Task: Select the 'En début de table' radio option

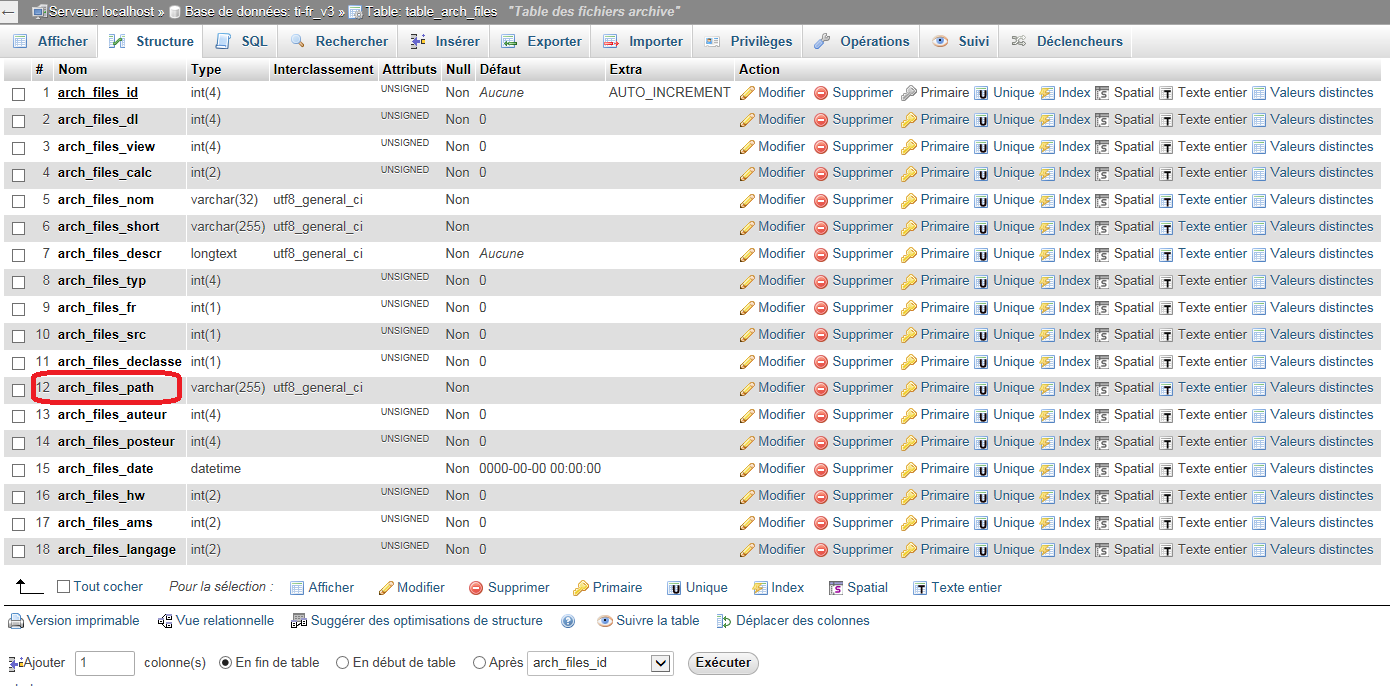Action: coord(343,663)
